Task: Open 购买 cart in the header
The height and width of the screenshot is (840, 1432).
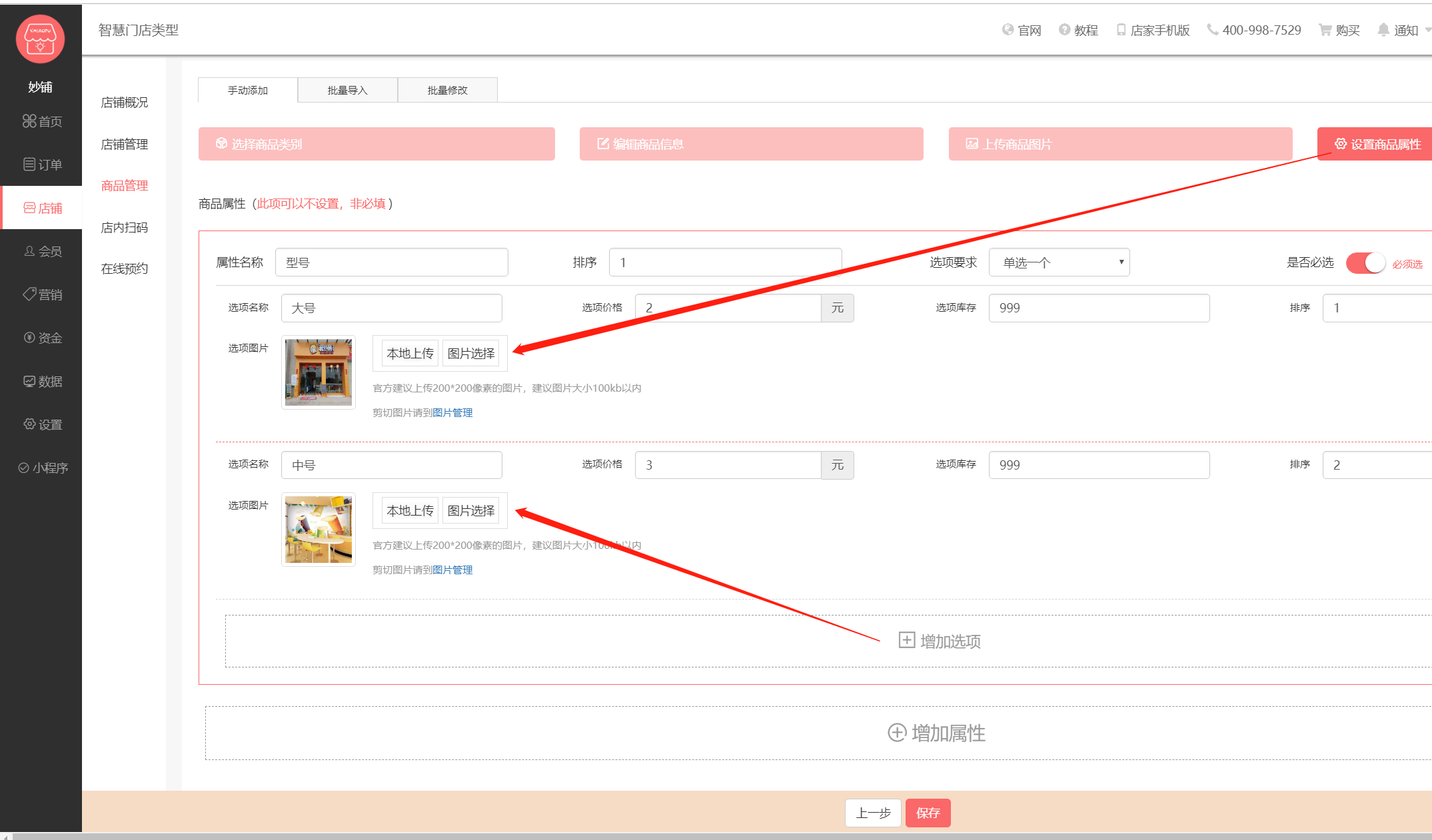Action: click(x=1339, y=31)
